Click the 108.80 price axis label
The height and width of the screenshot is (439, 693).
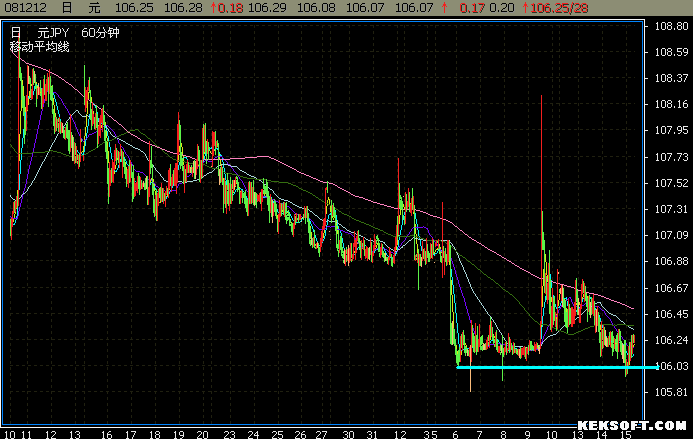[x=671, y=26]
